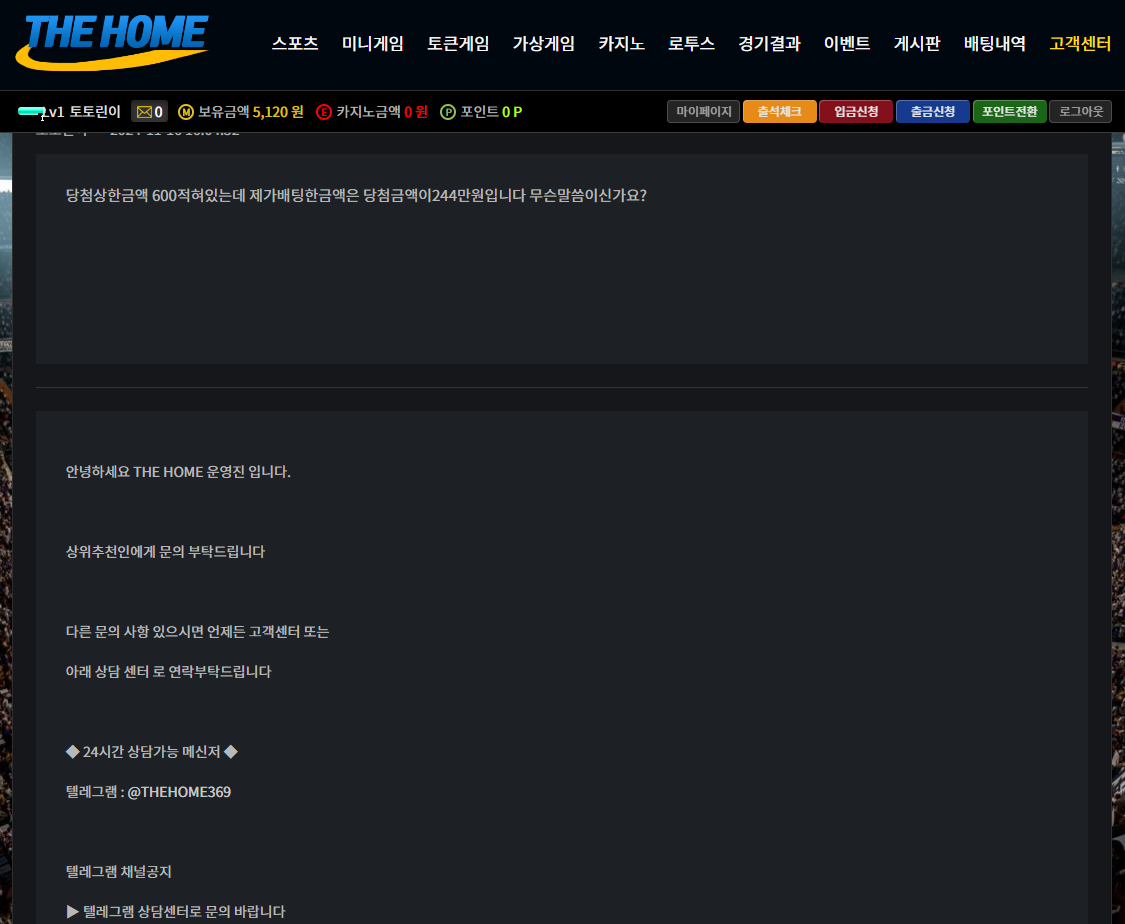
Task: Select 가상게임 in navigation
Action: (544, 44)
